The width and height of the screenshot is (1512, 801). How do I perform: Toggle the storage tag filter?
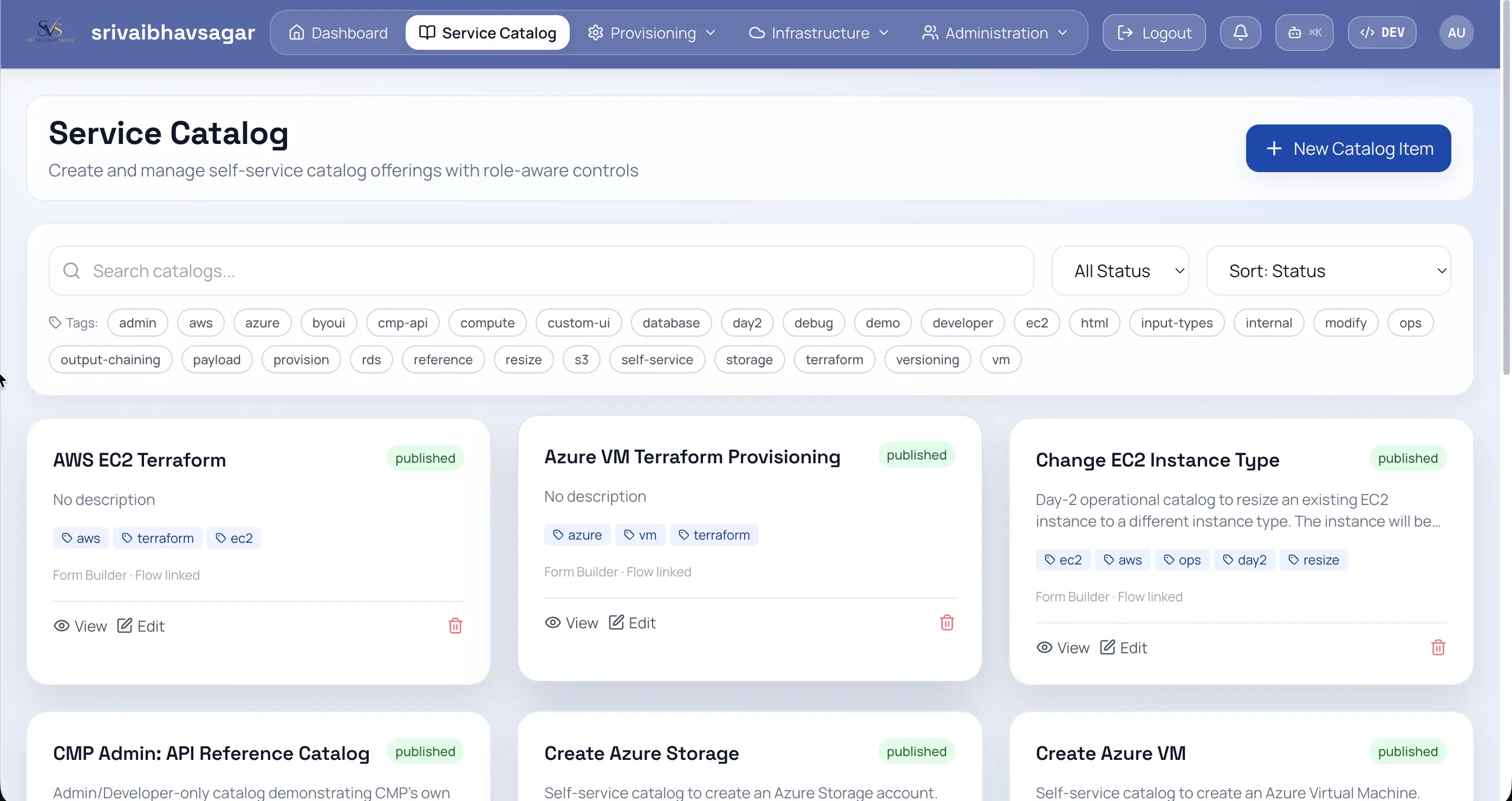click(x=749, y=359)
